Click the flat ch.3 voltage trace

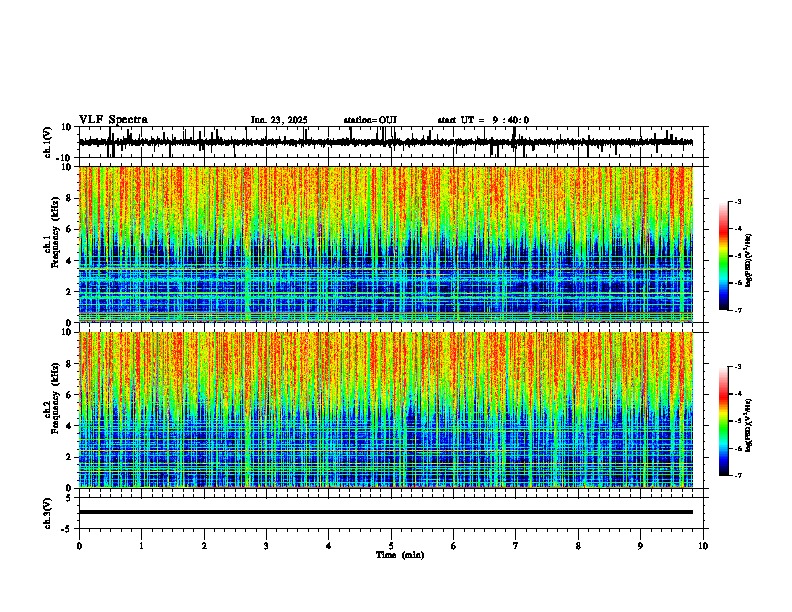coord(386,512)
